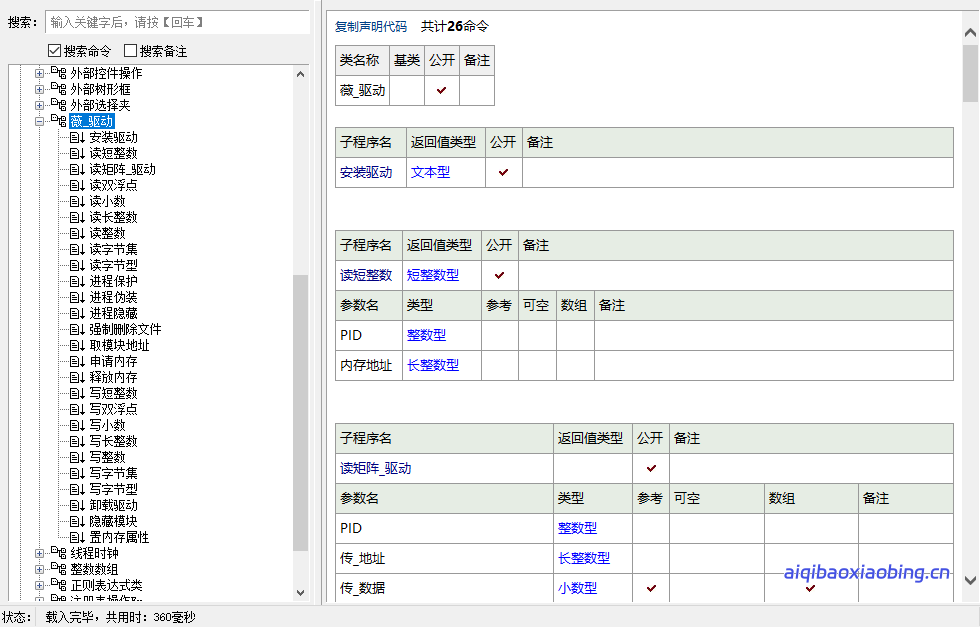Uncheck the 搜索命令 checkbox
Screen dimensions: 980x627
pyautogui.click(x=54, y=51)
